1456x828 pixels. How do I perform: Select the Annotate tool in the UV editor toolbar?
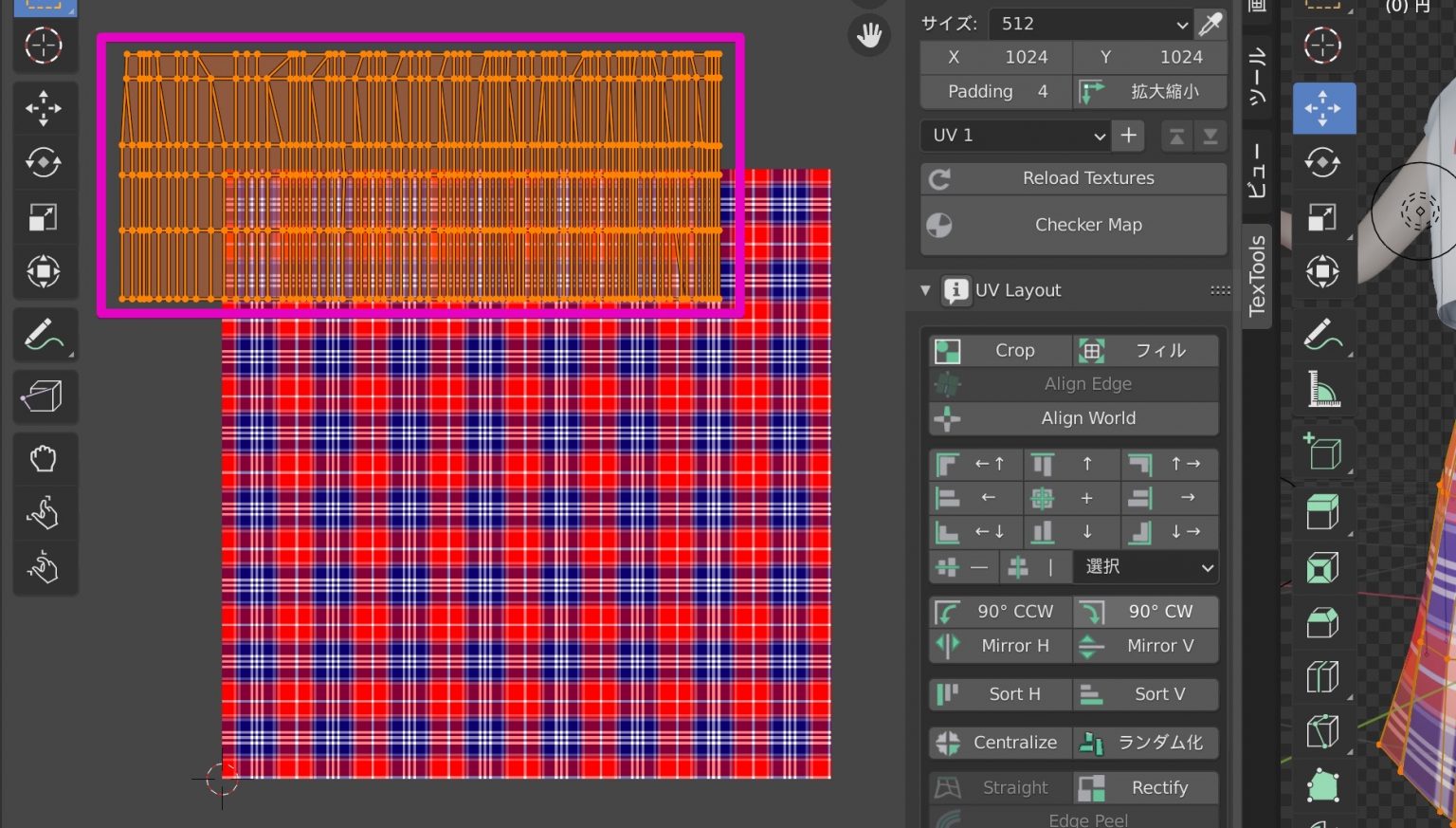tap(45, 334)
